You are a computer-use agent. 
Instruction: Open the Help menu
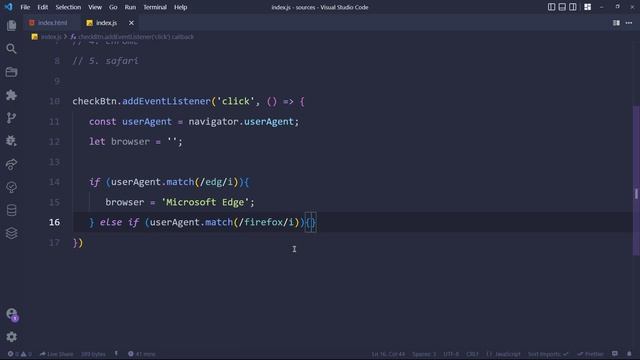click(180, 7)
